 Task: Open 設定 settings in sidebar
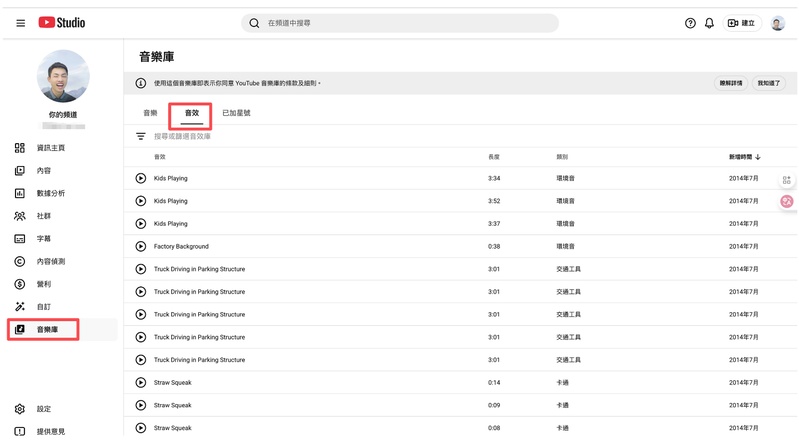tap(43, 409)
